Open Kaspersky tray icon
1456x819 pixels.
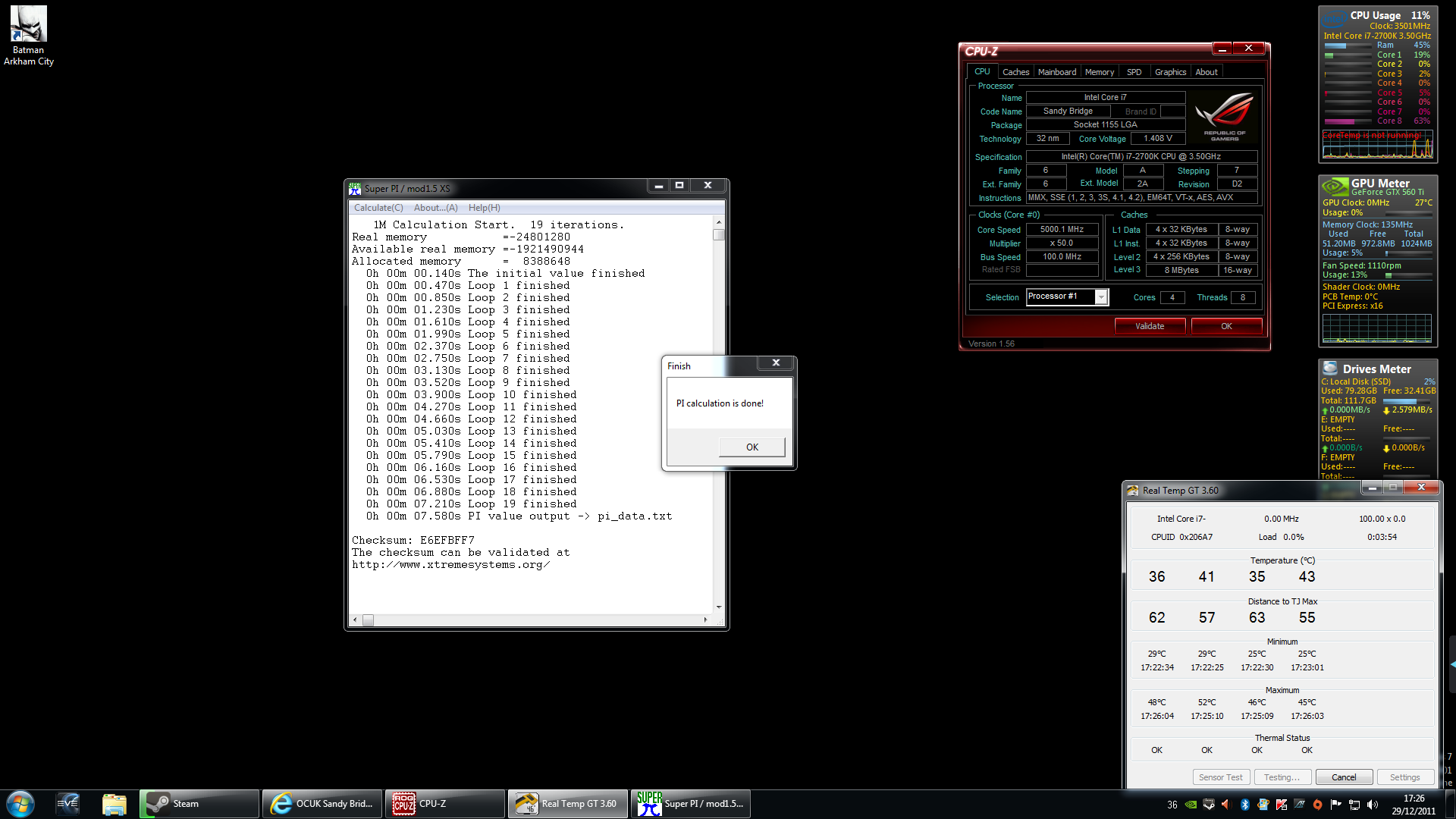pyautogui.click(x=1281, y=805)
